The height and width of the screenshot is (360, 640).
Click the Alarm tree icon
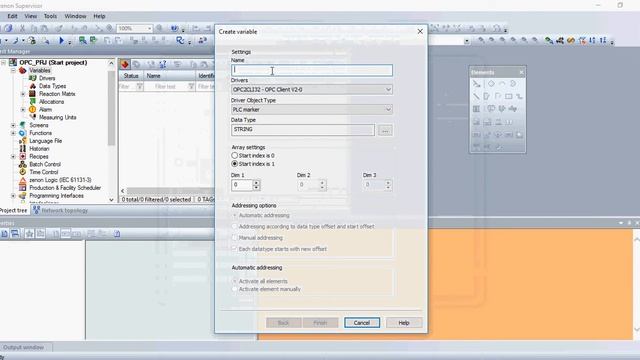(x=33, y=109)
